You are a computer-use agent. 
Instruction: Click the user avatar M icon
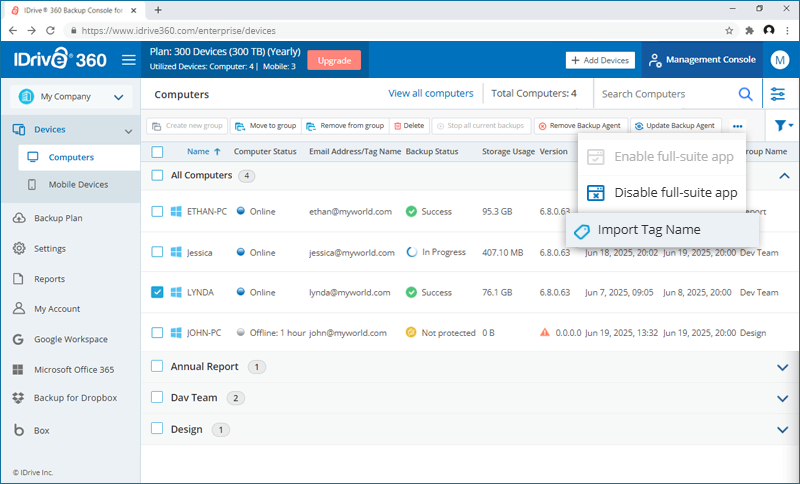[x=780, y=60]
